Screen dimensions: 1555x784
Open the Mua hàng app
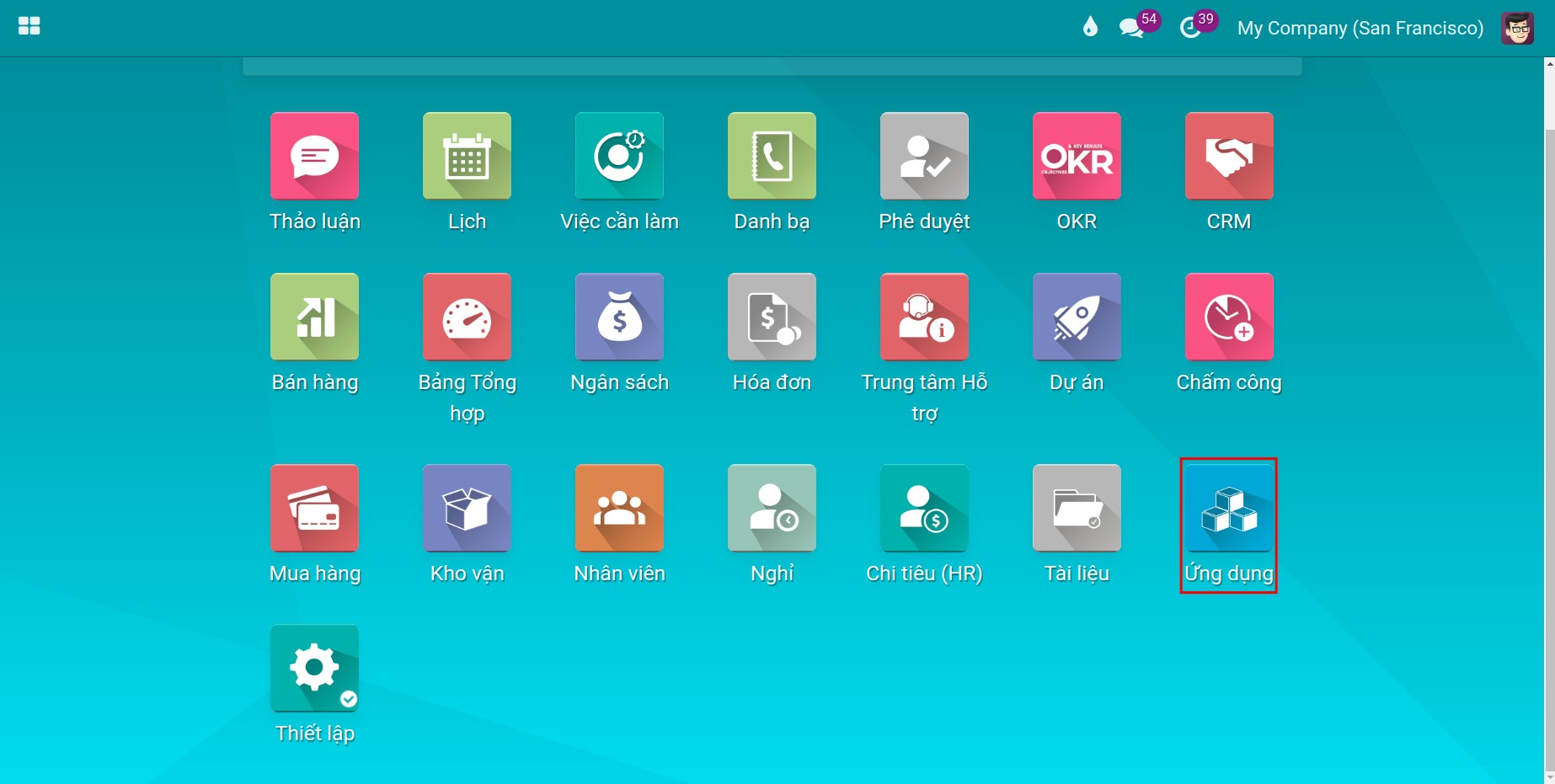tap(314, 509)
